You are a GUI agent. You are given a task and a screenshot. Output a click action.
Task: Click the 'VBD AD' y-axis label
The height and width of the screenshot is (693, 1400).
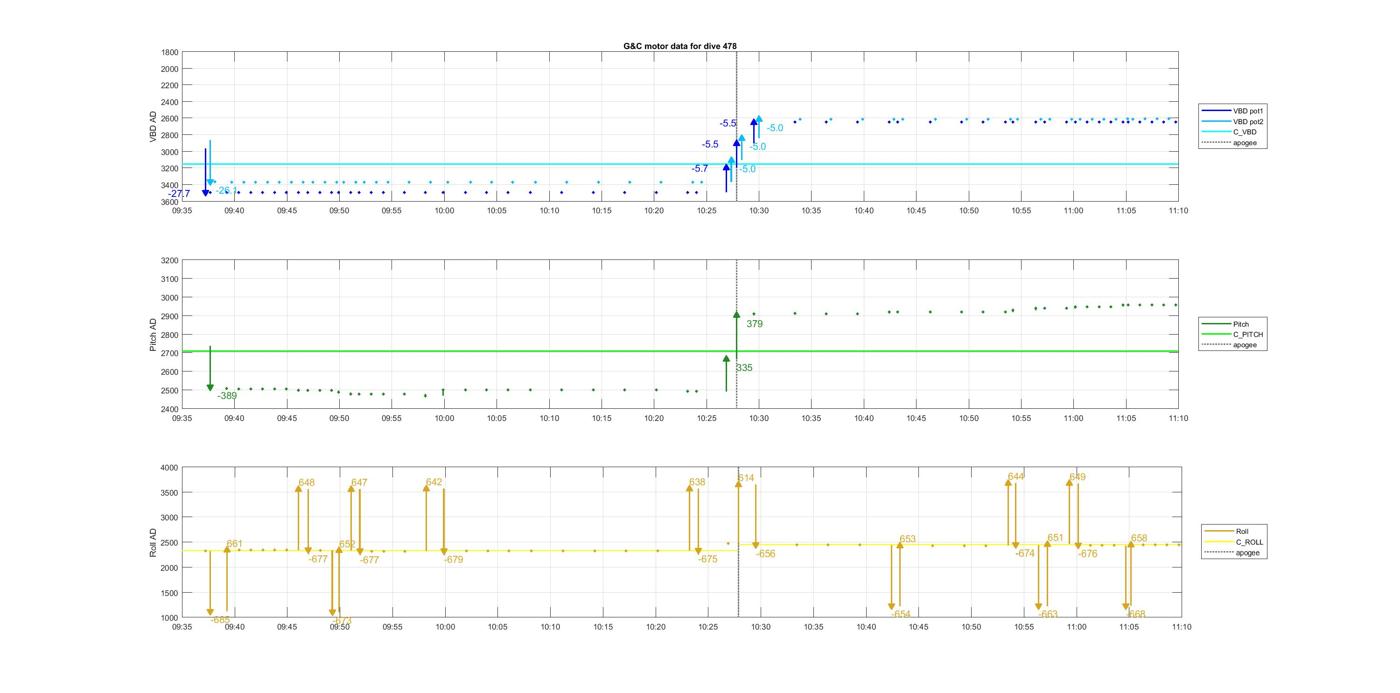point(153,127)
